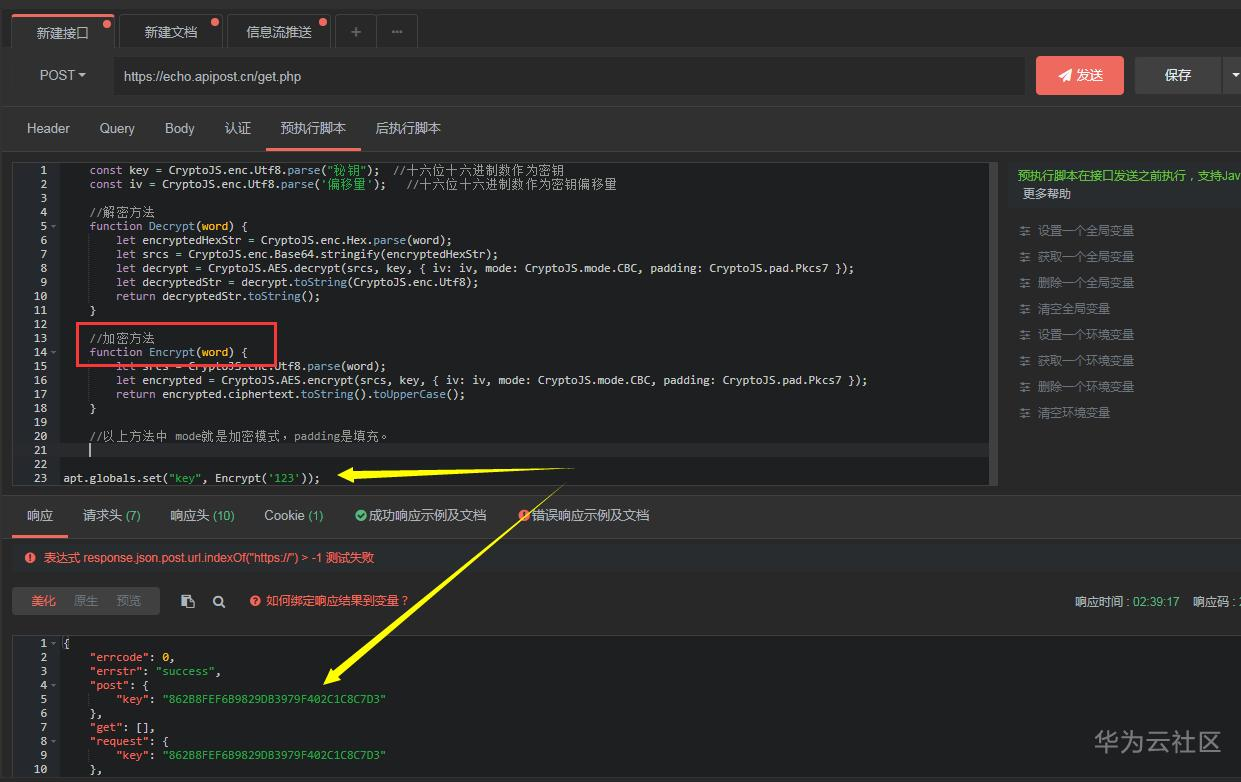Click the "errcode": 0 response line

pos(132,657)
